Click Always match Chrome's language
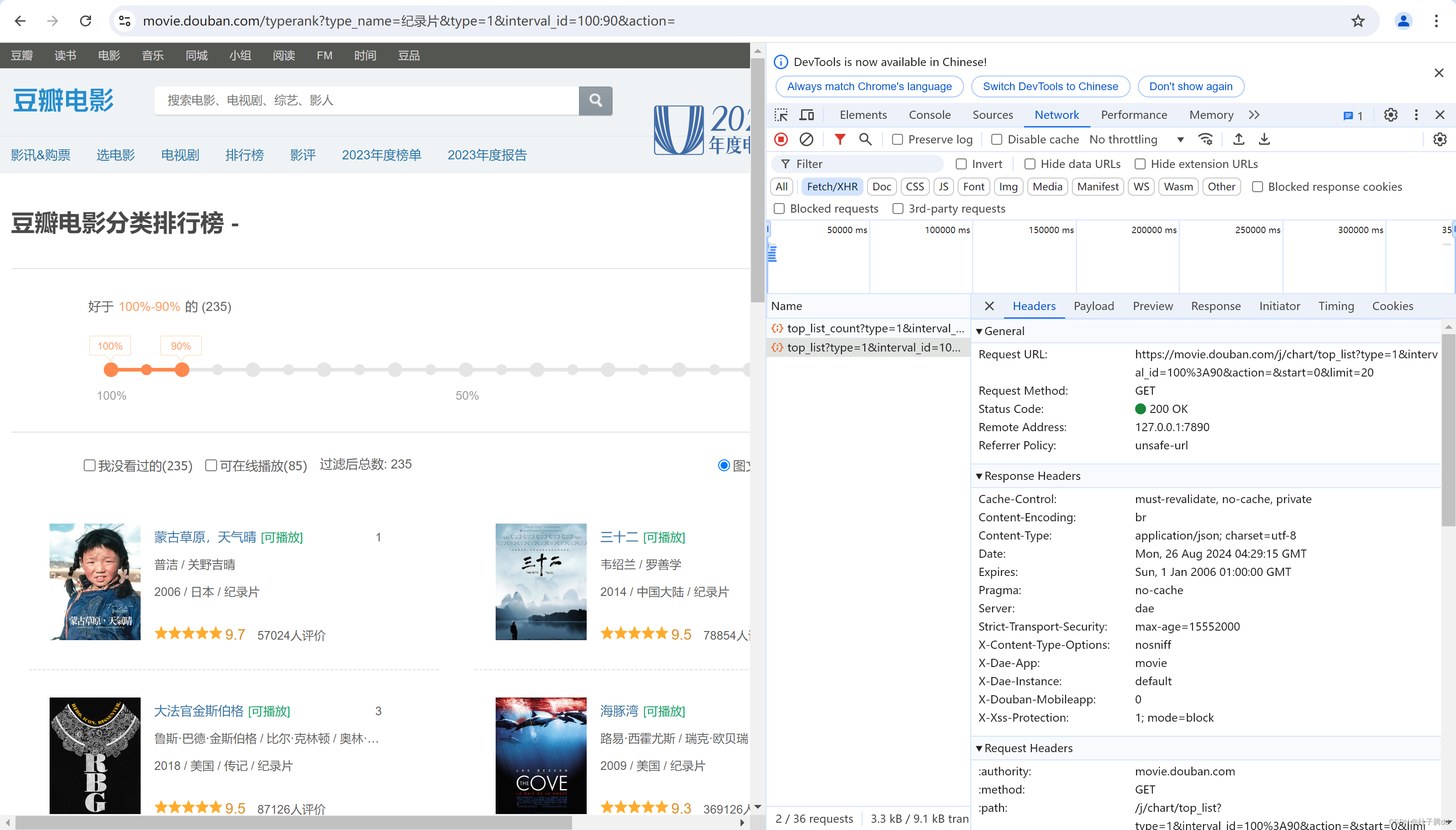The width and height of the screenshot is (1456, 830). tap(869, 87)
